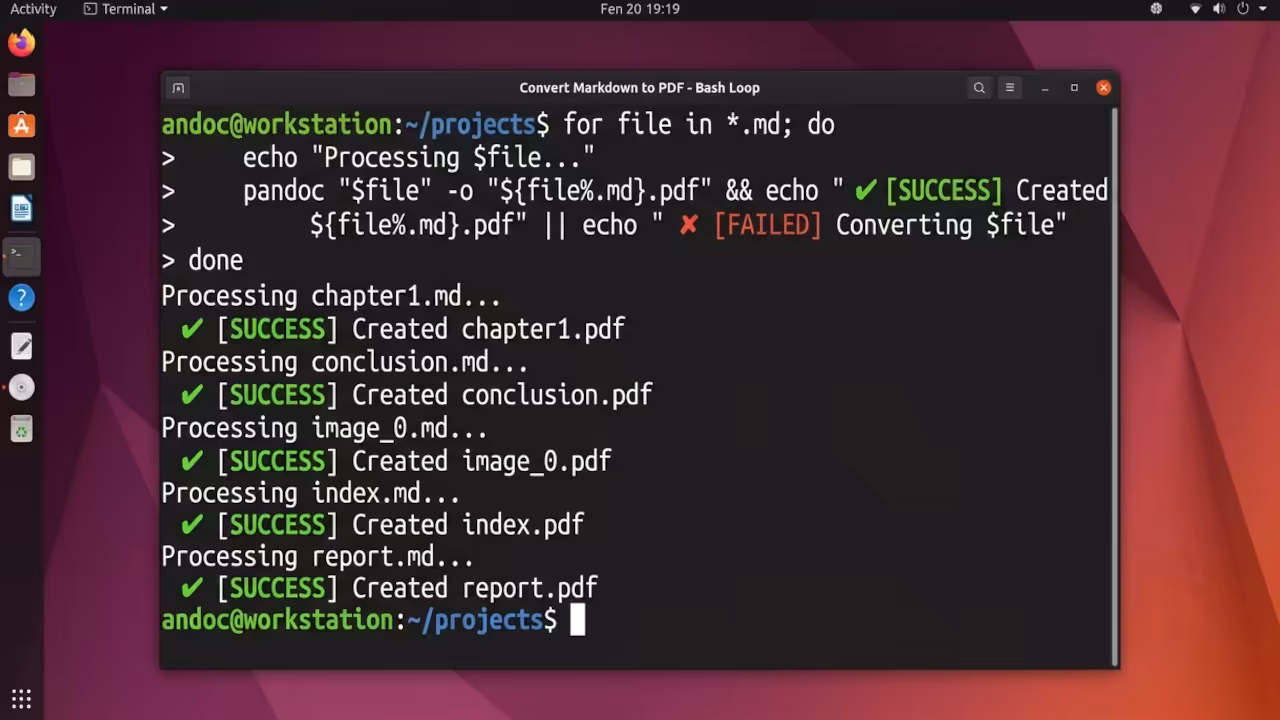The width and height of the screenshot is (1280, 720).
Task: Click the volume icon in system tray
Action: coord(1219,9)
